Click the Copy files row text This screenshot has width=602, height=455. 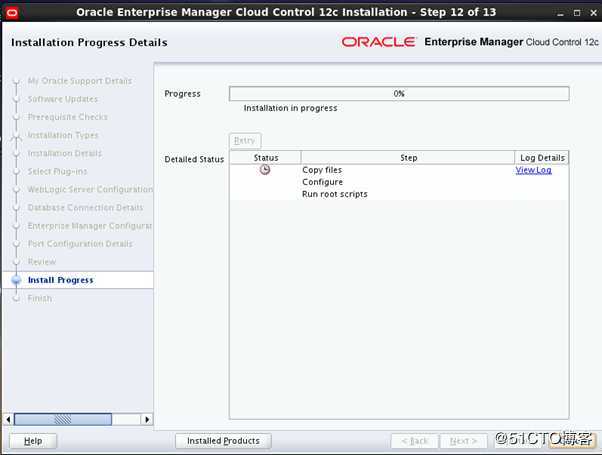click(x=322, y=170)
